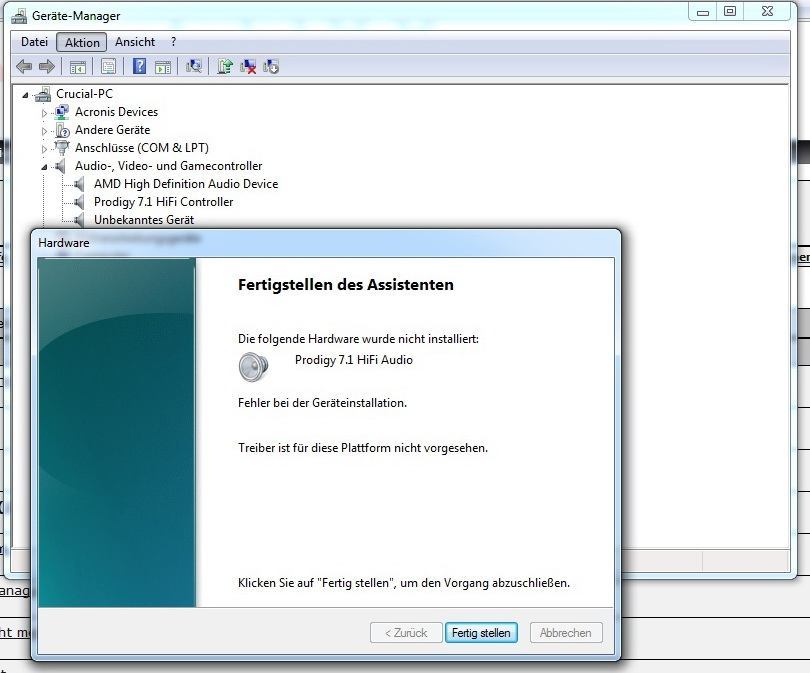Expand the Acronis Devices node
The height and width of the screenshot is (673, 810).
(44, 113)
